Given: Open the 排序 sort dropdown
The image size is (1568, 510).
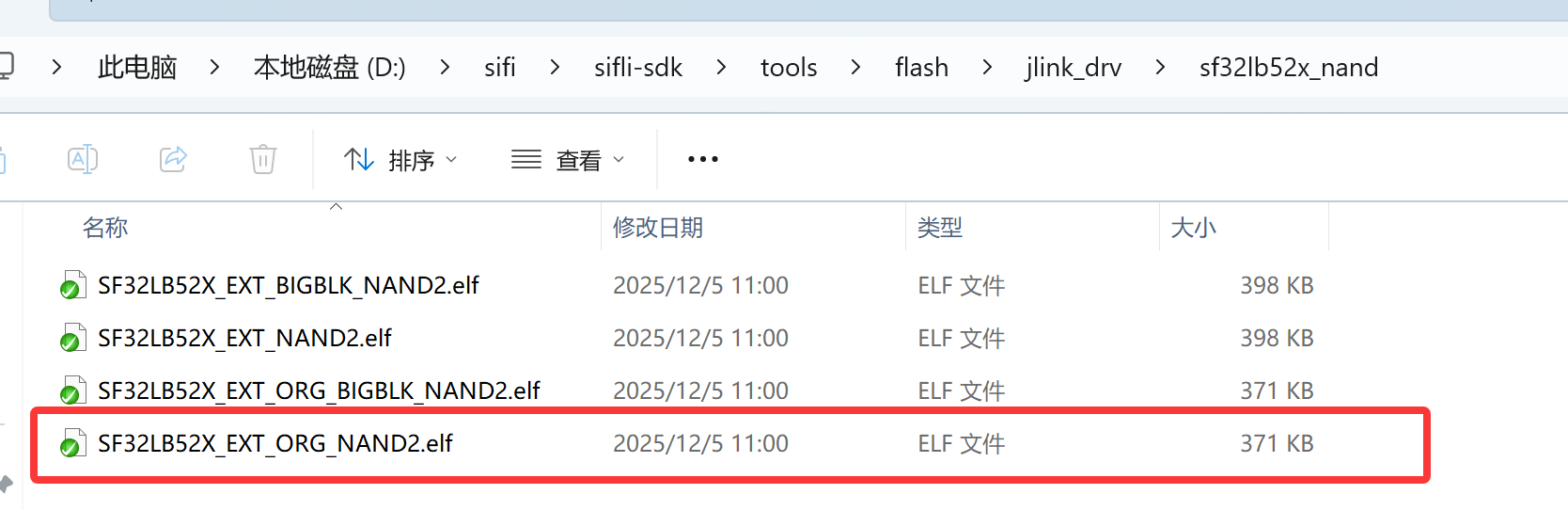Looking at the screenshot, I should click(x=400, y=160).
